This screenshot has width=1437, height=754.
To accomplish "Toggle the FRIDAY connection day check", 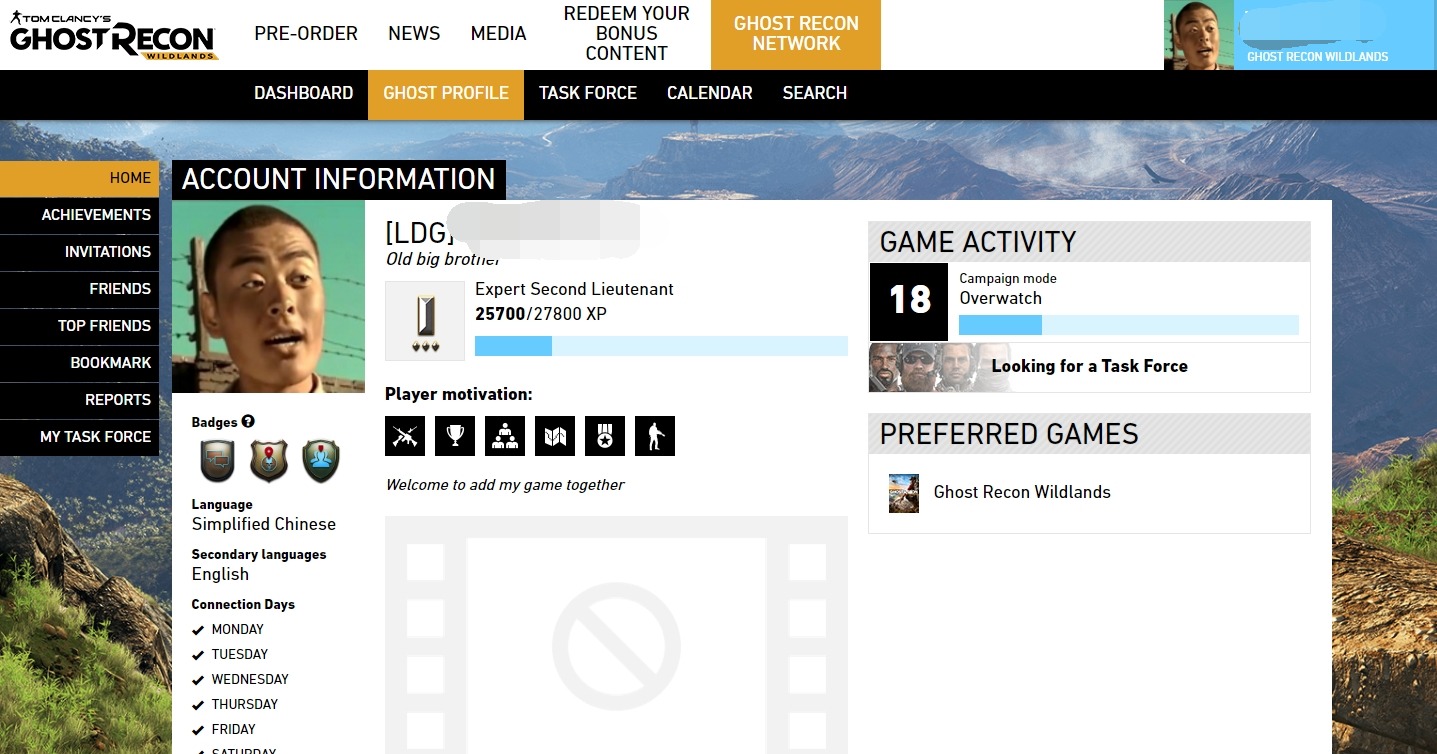I will coord(198,730).
